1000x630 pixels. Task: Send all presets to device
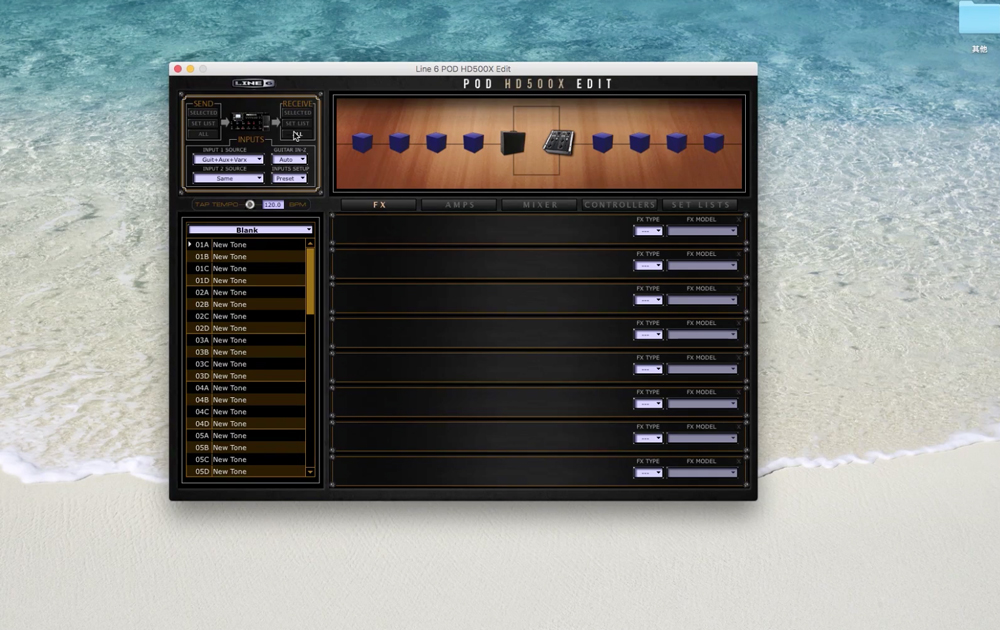(203, 135)
